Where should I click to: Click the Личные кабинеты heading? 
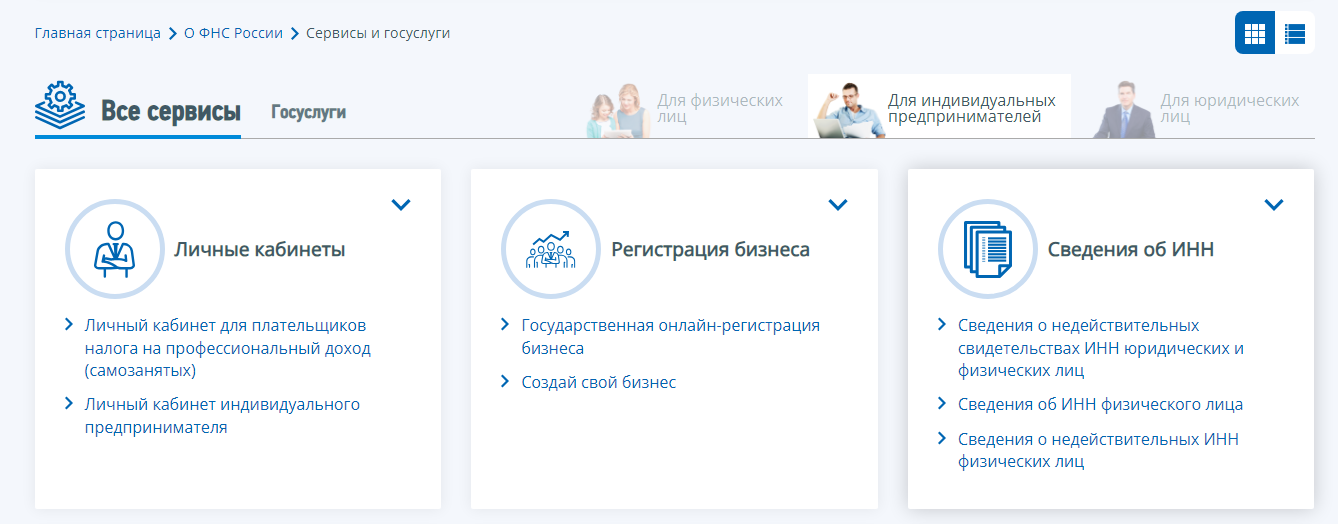pyautogui.click(x=260, y=249)
